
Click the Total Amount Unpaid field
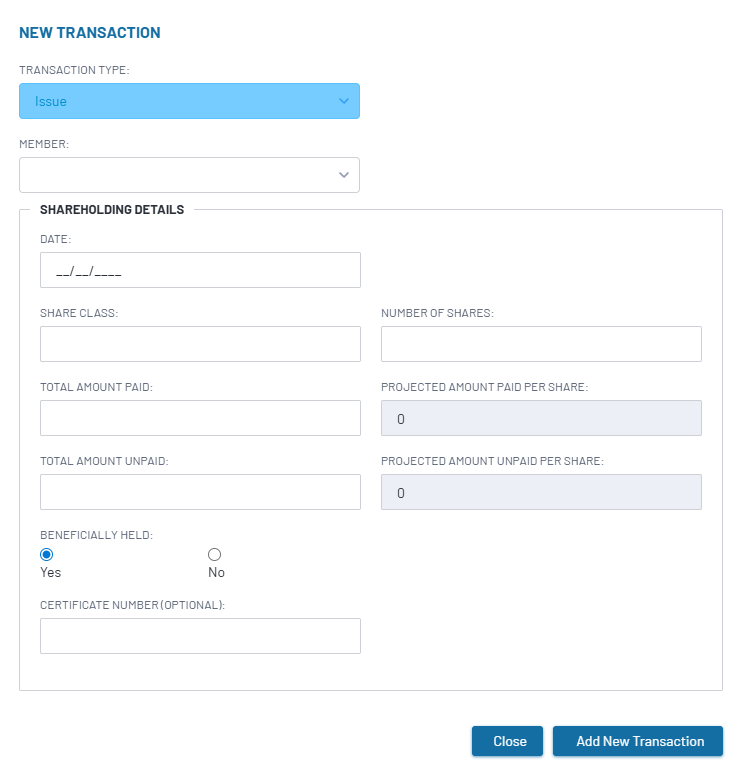(200, 492)
